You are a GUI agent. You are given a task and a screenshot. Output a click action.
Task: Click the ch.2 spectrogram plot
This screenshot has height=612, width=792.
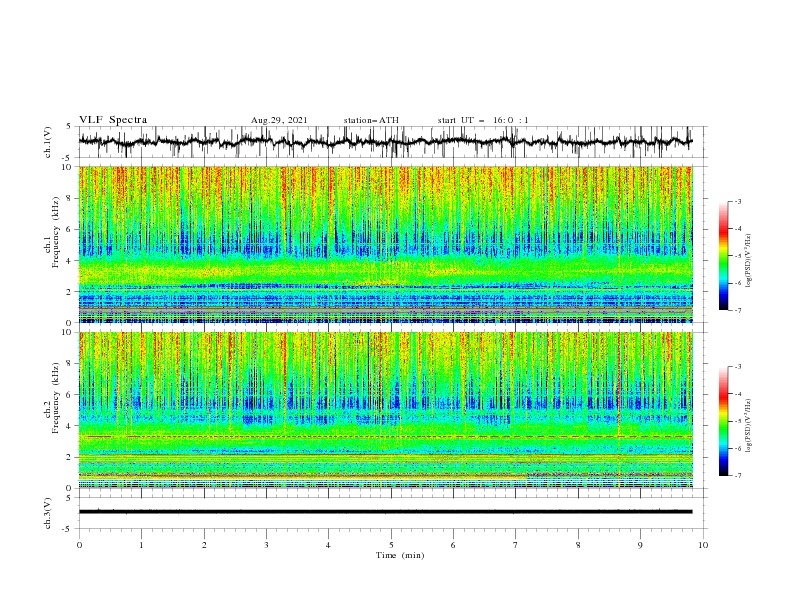[x=385, y=410]
